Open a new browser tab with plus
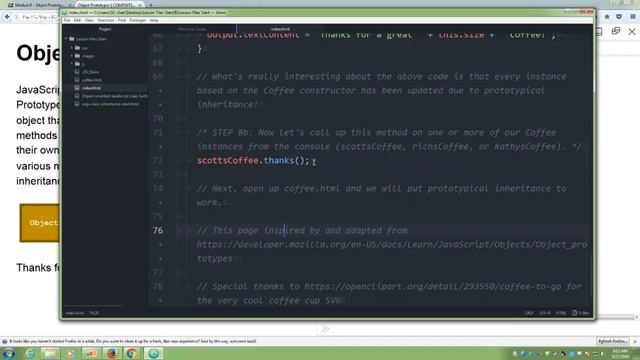Image resolution: width=640 pixels, height=360 pixels. pyautogui.click(x=150, y=5)
